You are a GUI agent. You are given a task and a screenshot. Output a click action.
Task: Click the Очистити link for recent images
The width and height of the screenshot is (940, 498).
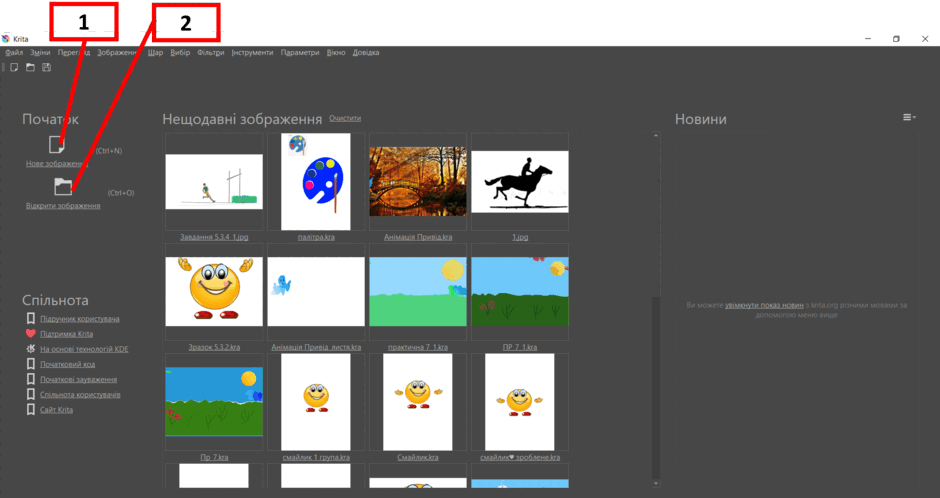(x=345, y=118)
